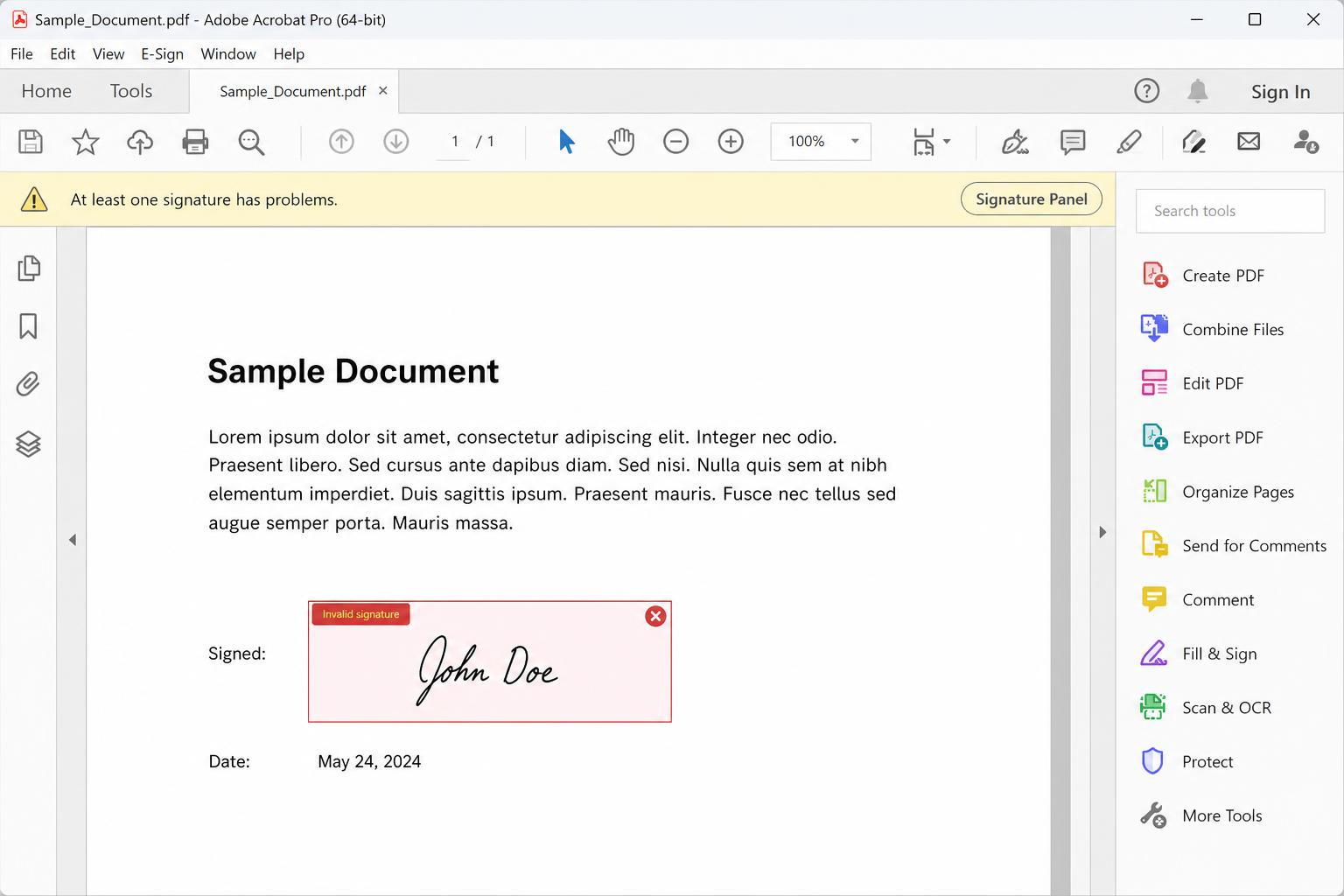This screenshot has width=1344, height=896.
Task: Close the Sample_Document.pdf tab
Action: pyautogui.click(x=382, y=91)
